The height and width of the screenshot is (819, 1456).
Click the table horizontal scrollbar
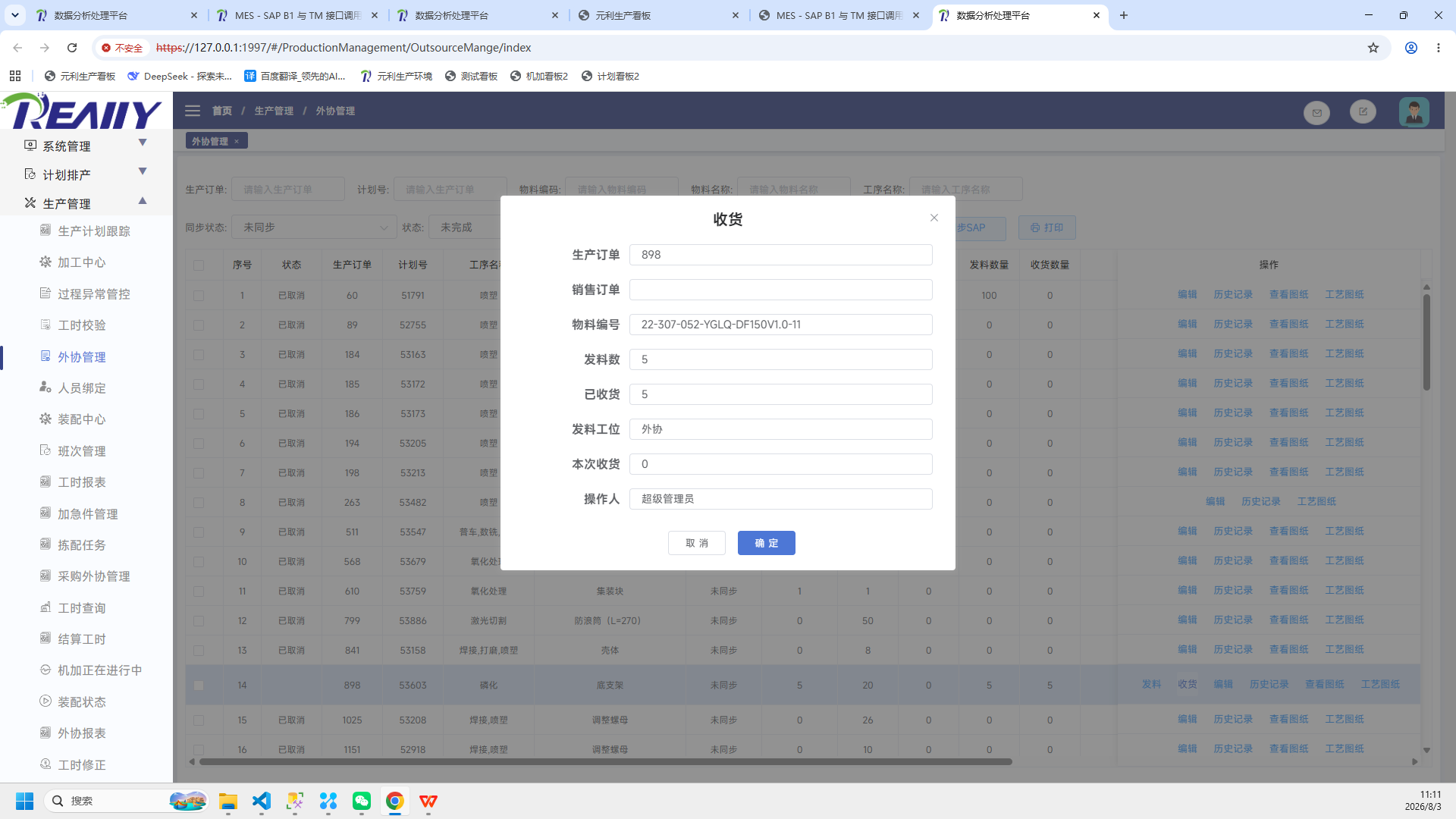click(x=605, y=761)
